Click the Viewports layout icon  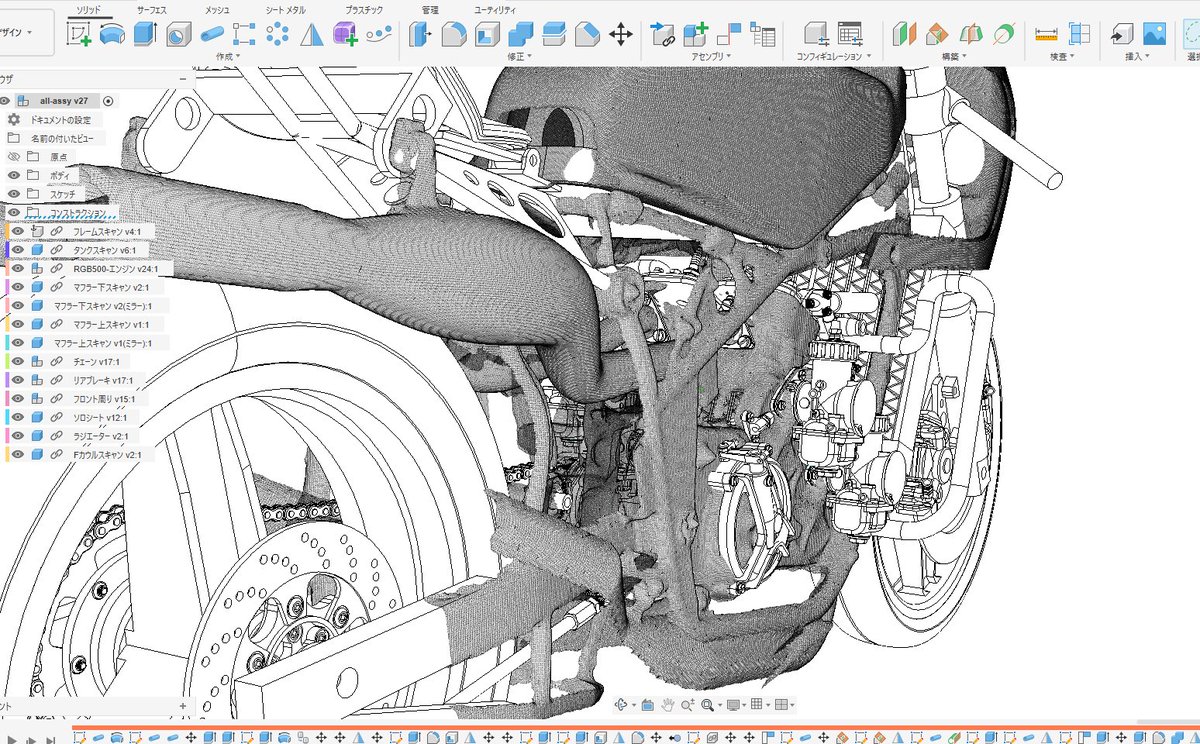pos(784,705)
